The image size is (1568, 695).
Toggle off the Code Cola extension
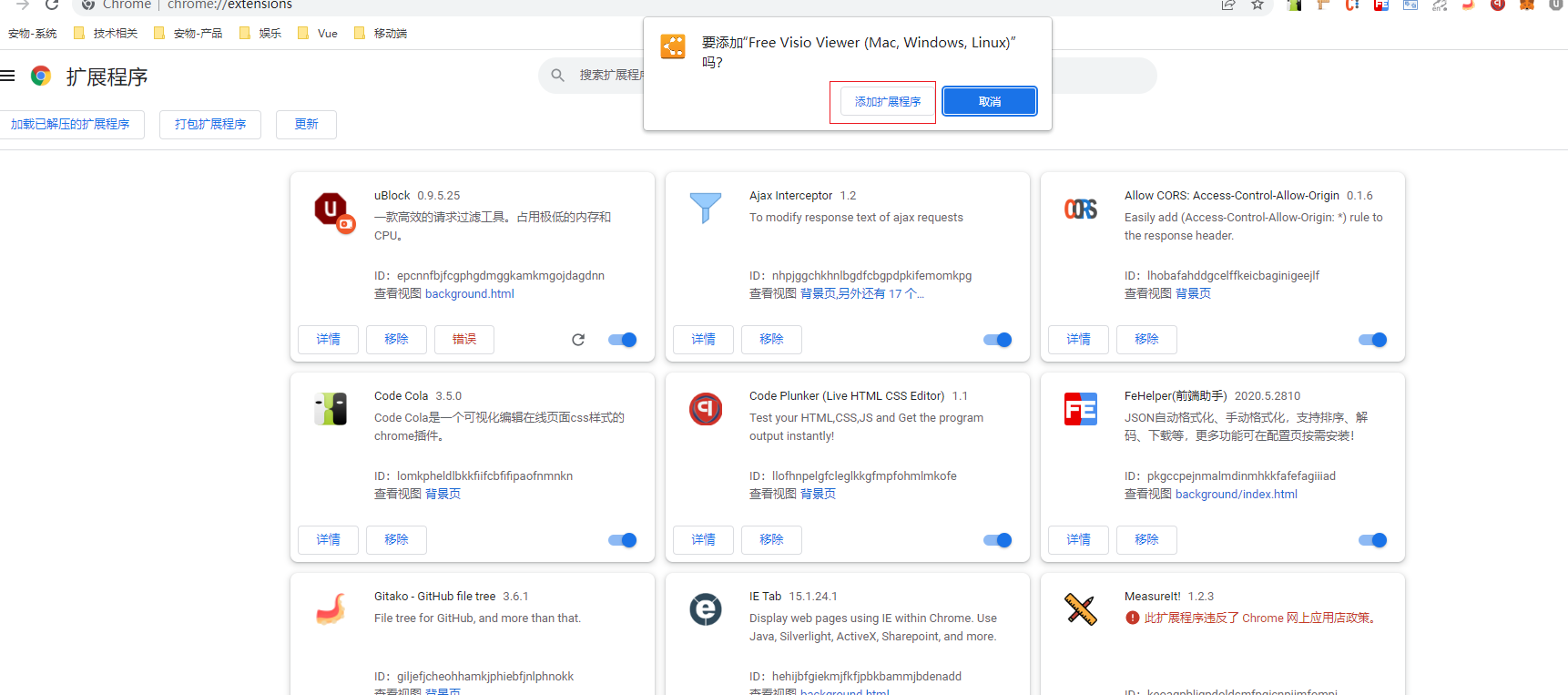pos(623,540)
